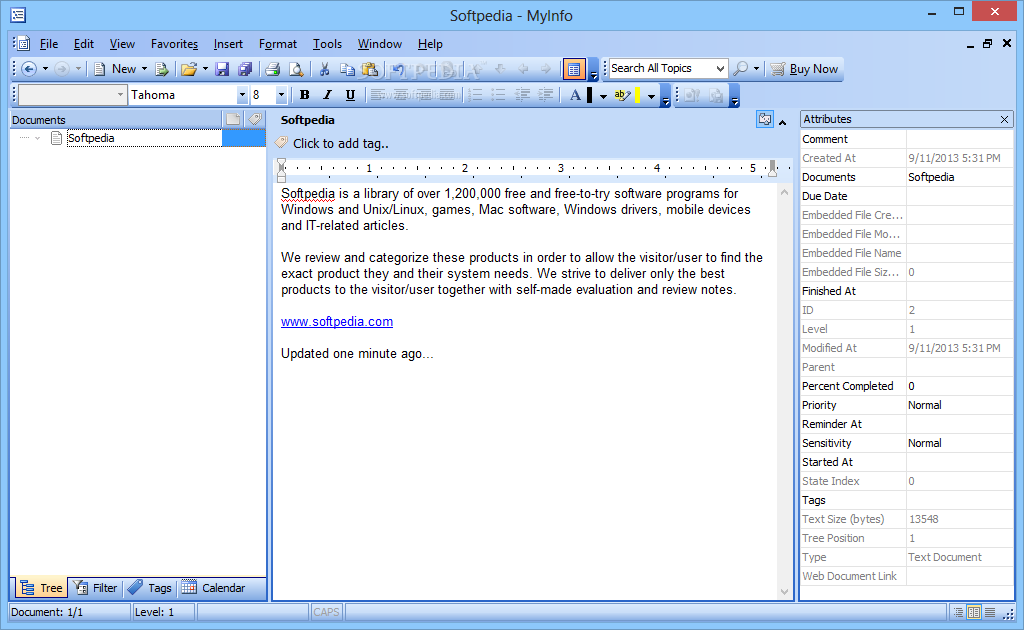Open the File menu
The width and height of the screenshot is (1024, 630).
coord(49,44)
